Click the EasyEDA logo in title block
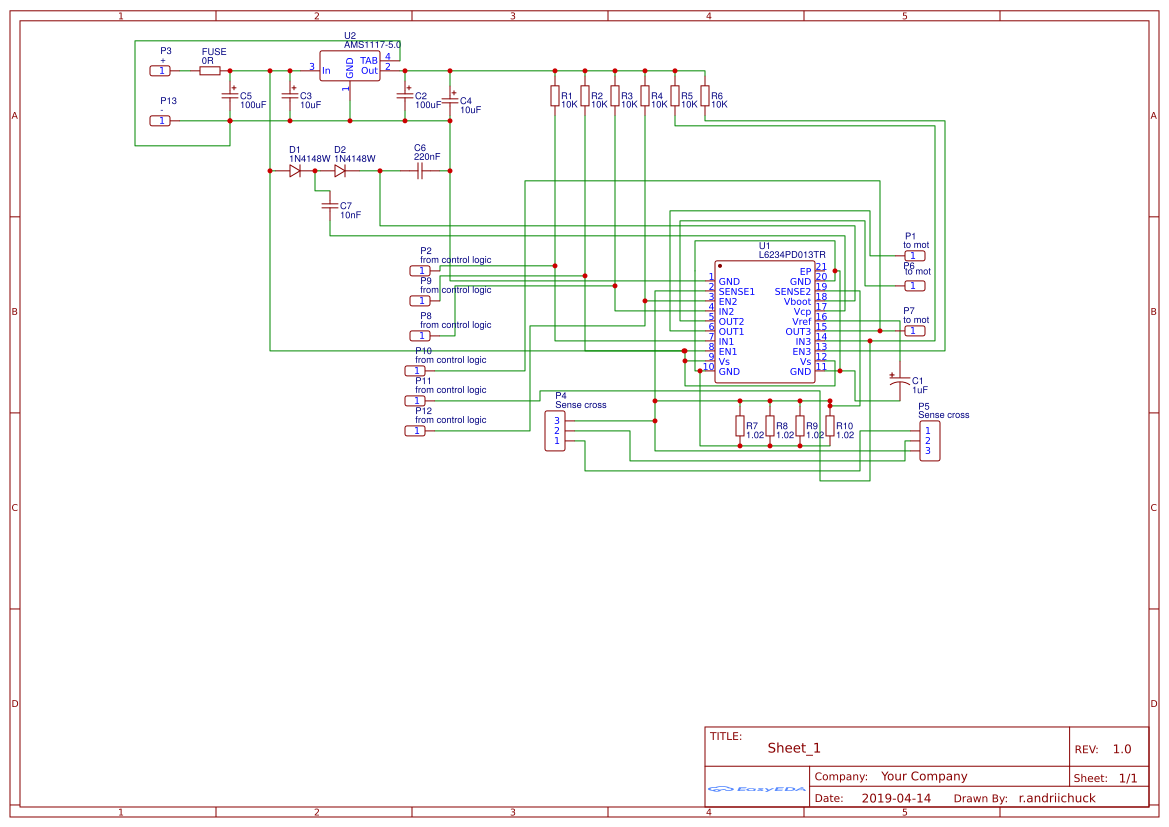 click(x=756, y=788)
